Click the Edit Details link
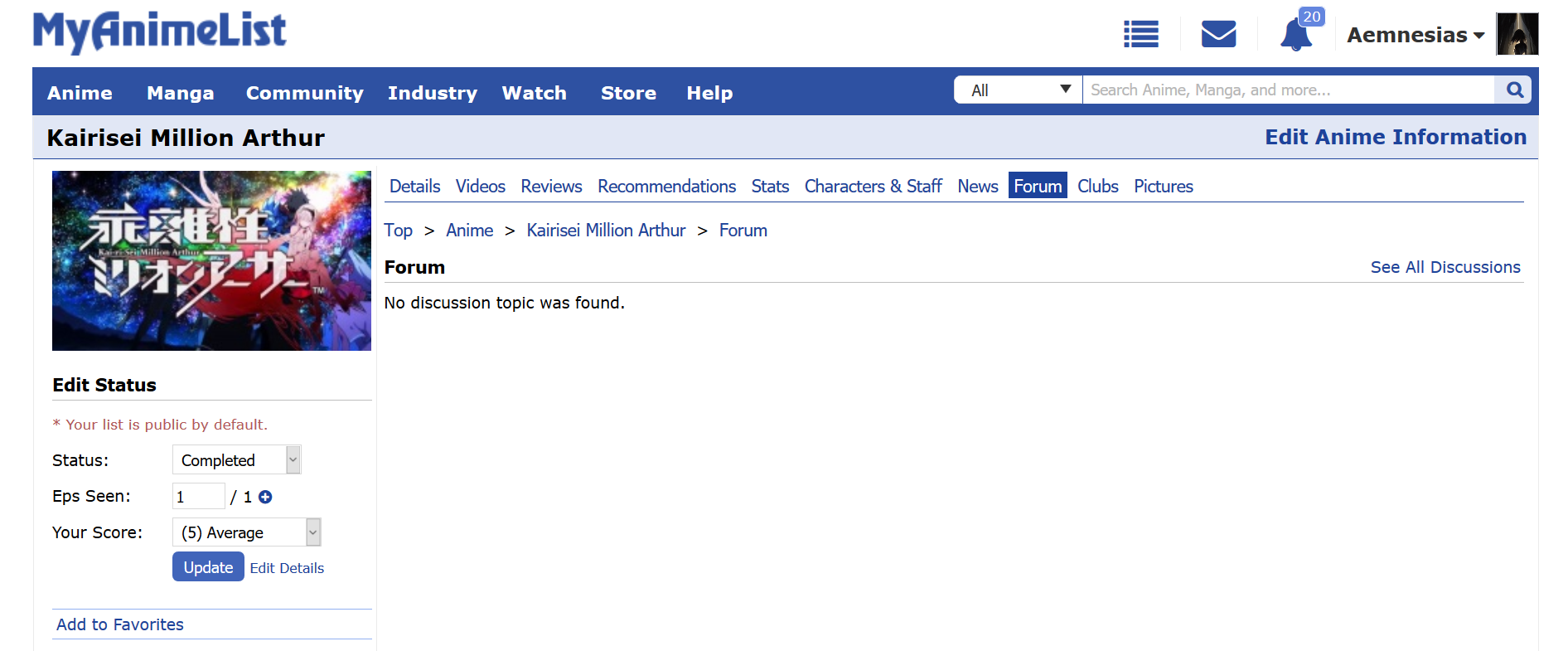The height and width of the screenshot is (651, 1568). (x=287, y=568)
